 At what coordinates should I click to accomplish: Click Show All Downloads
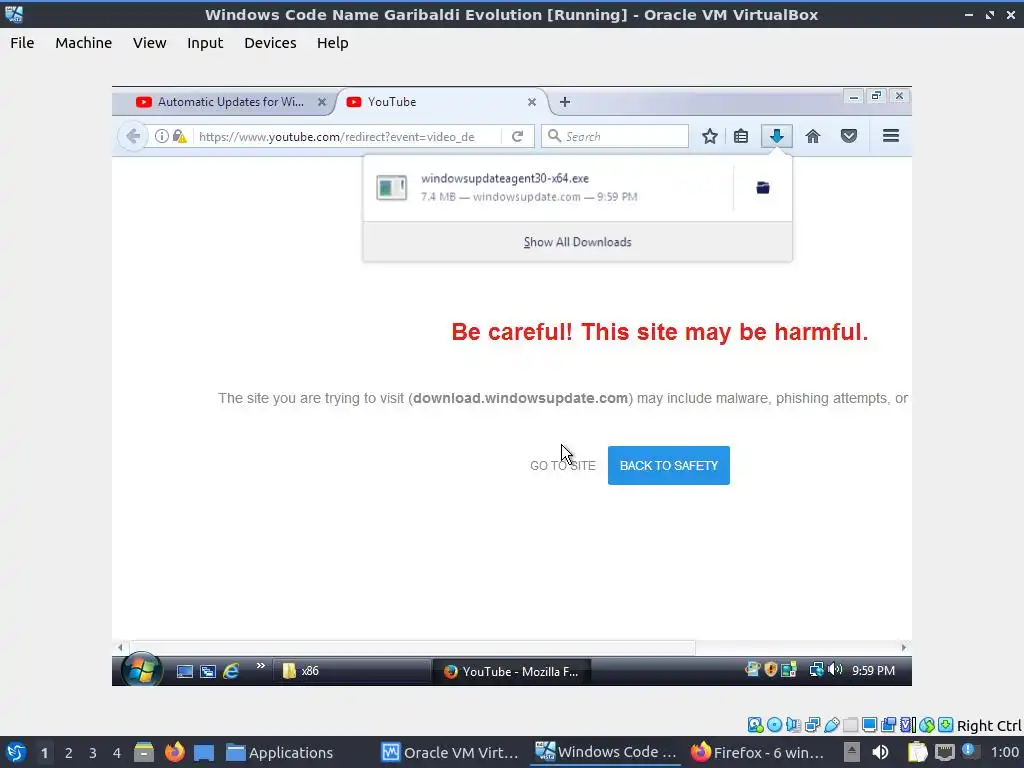click(x=577, y=242)
